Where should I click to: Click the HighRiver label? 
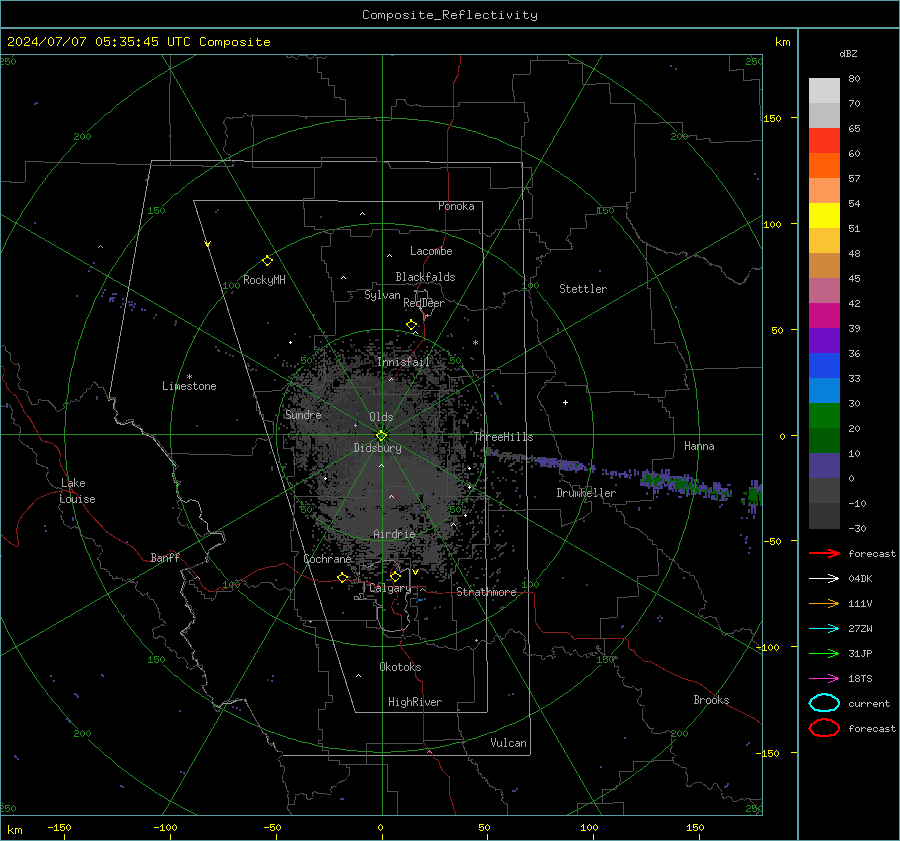(415, 702)
